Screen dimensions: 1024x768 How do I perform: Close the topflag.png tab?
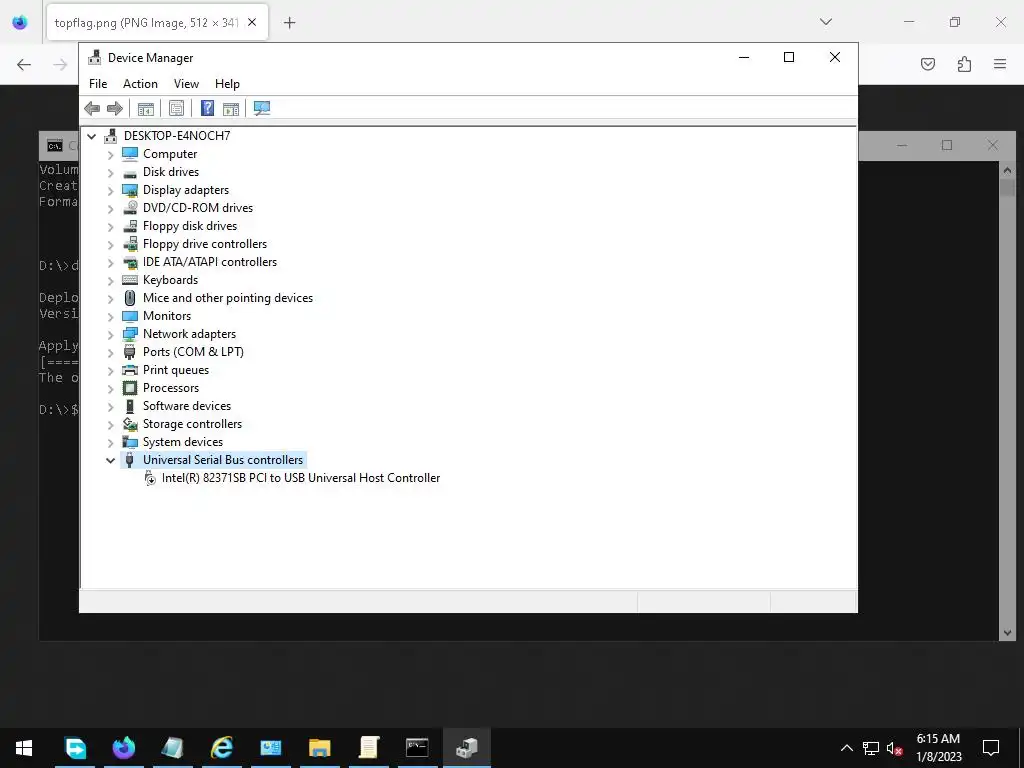(252, 23)
